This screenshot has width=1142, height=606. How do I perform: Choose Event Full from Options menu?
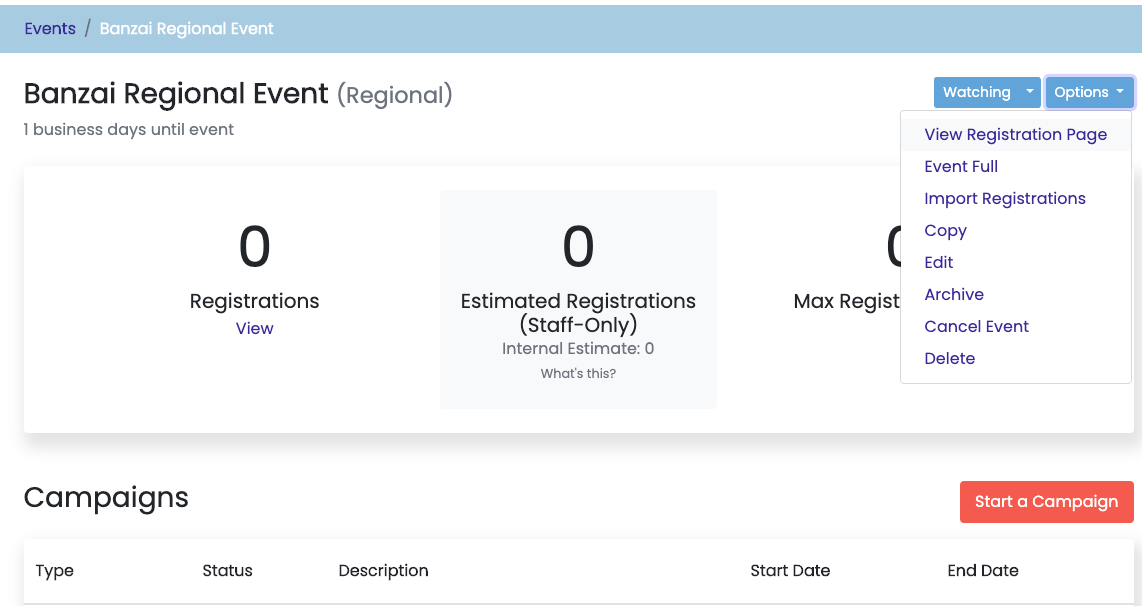pyautogui.click(x=961, y=166)
